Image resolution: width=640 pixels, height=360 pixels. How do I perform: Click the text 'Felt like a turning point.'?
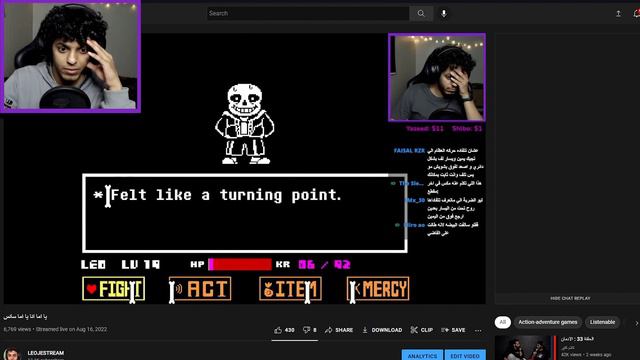click(x=226, y=195)
